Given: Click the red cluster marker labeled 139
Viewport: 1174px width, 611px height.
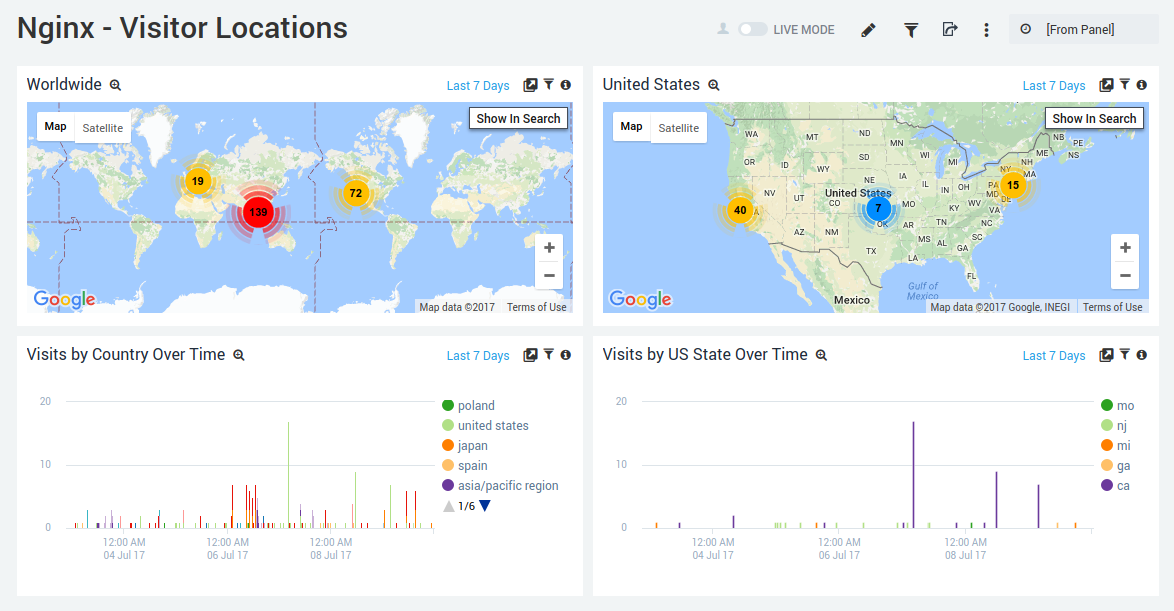Looking at the screenshot, I should point(258,212).
